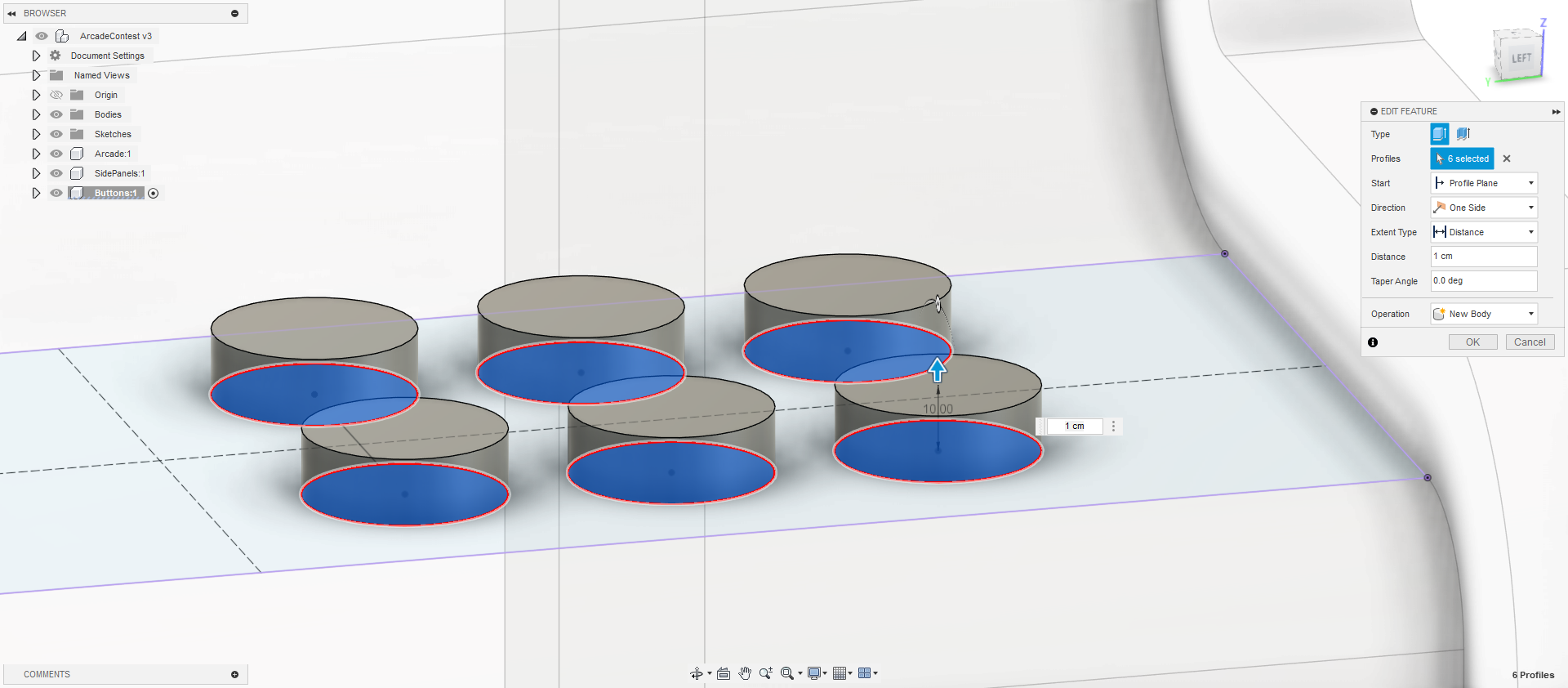This screenshot has height=688, width=1568.
Task: Click the Sketches folder icon
Action: [x=77, y=134]
